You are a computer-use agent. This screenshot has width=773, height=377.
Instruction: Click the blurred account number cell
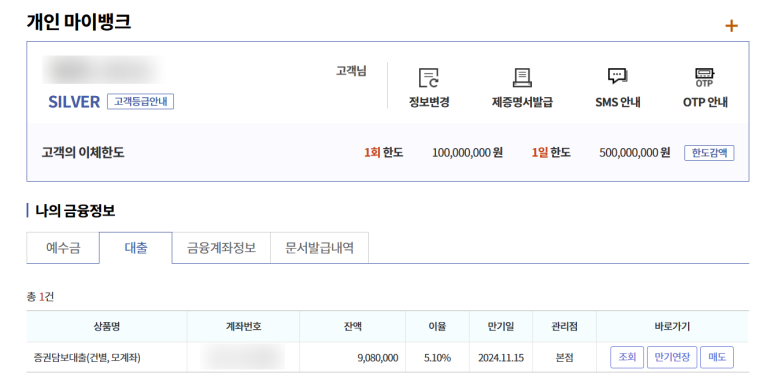[243, 357]
